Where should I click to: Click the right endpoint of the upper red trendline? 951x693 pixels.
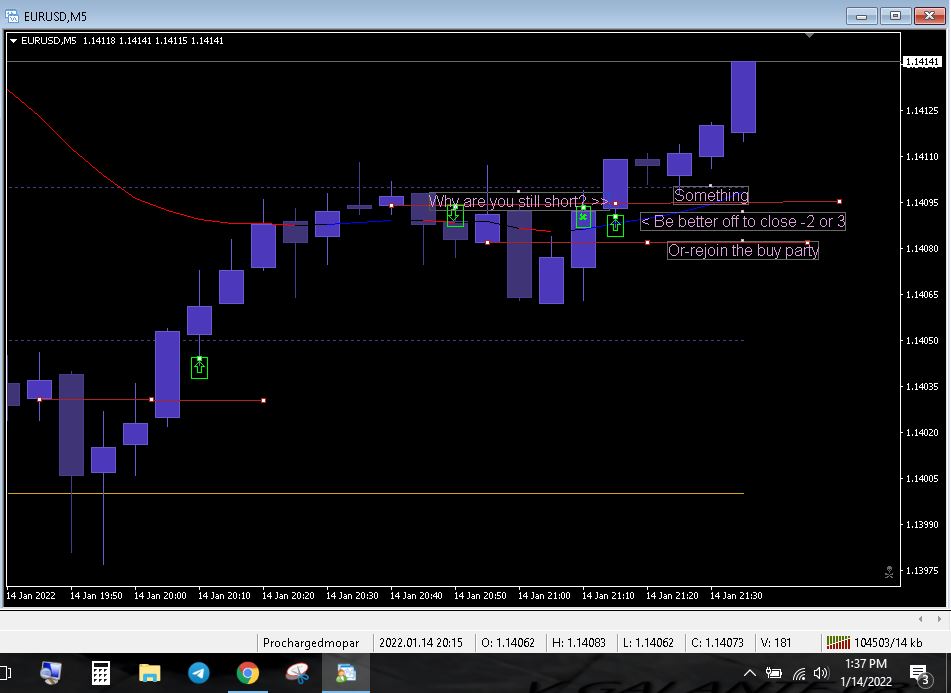click(839, 201)
